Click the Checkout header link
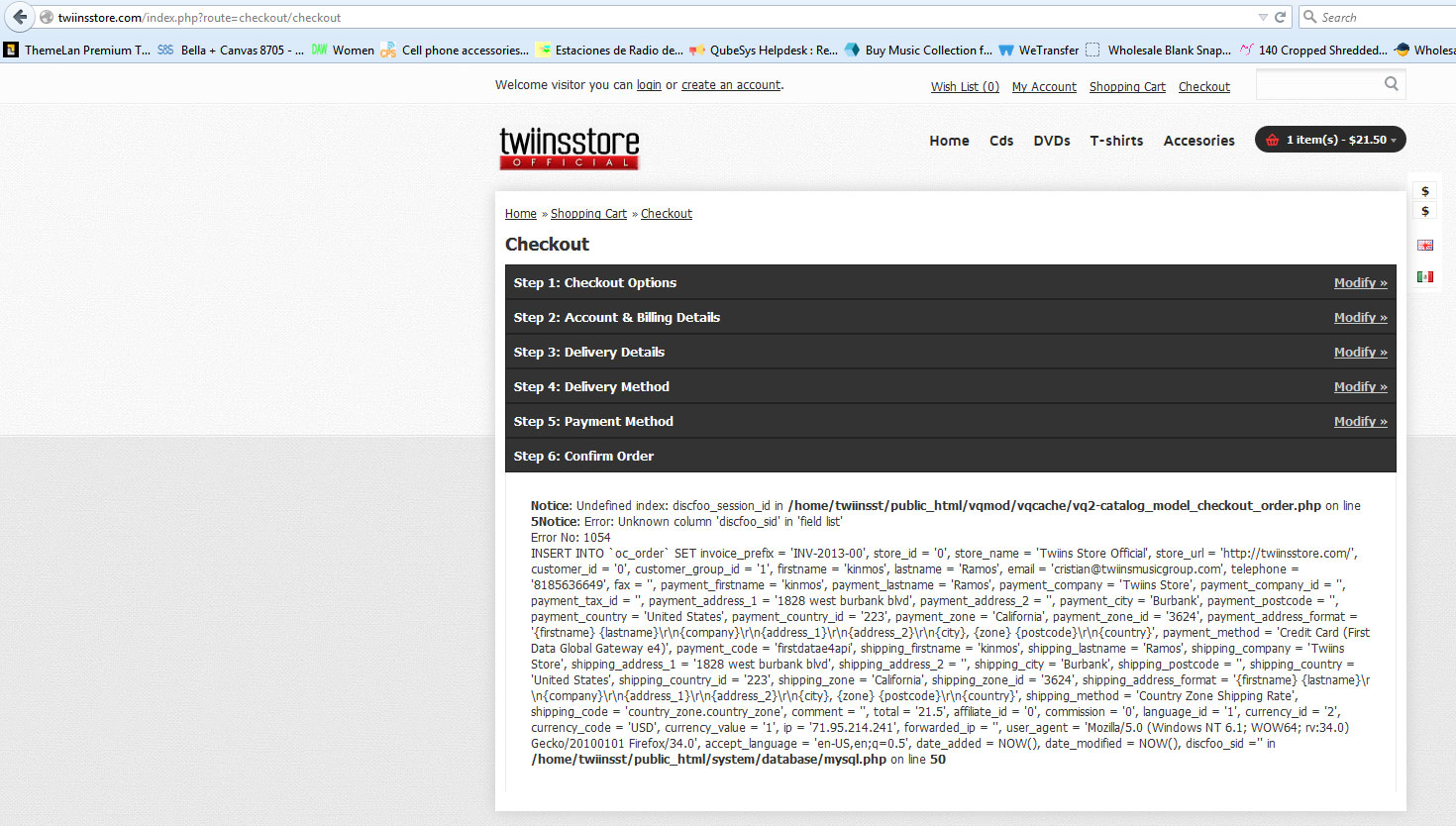Screen dimensions: 1456x826 click(1204, 87)
